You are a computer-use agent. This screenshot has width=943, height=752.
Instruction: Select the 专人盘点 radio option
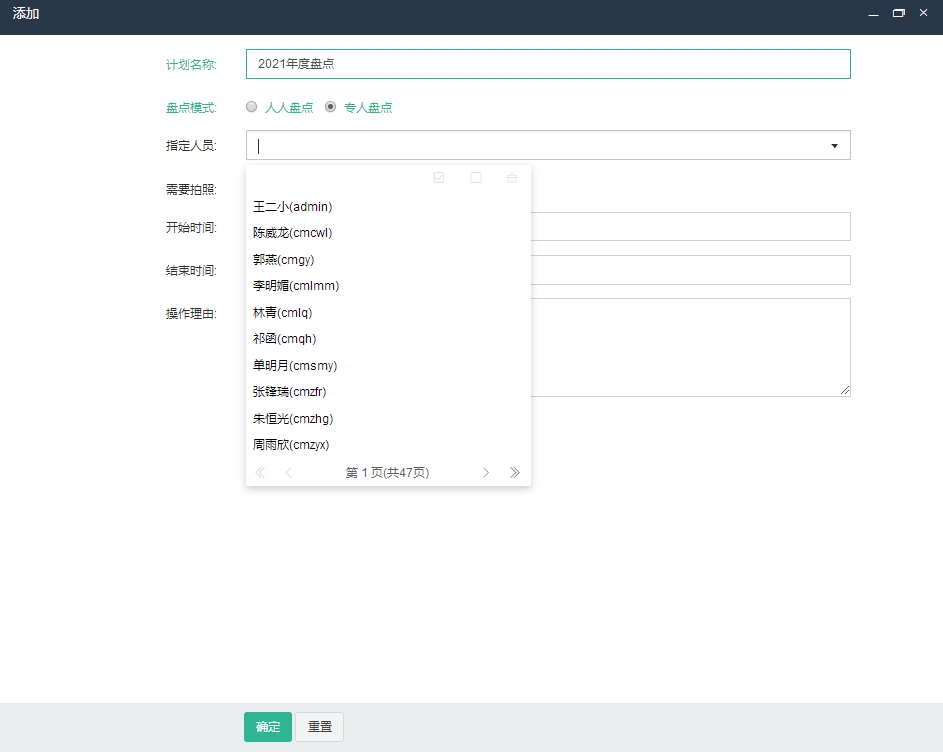[x=331, y=107]
